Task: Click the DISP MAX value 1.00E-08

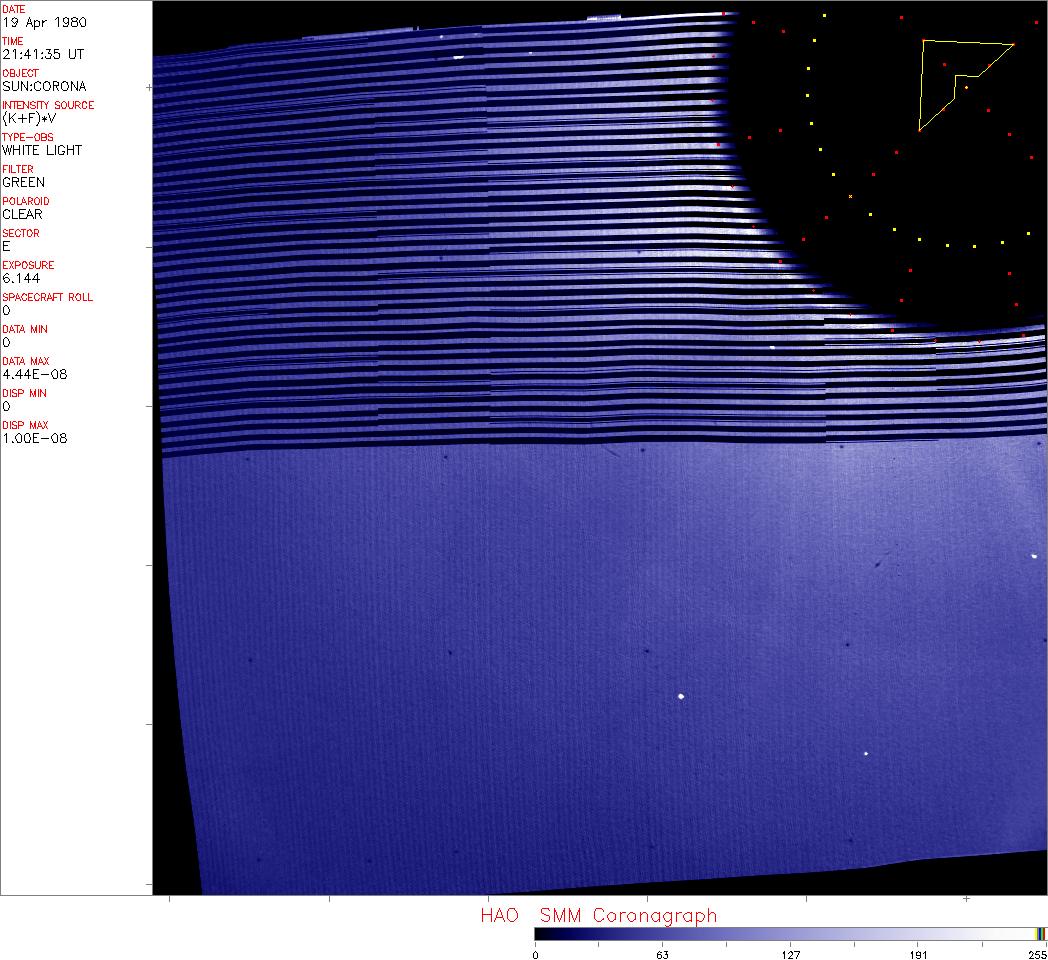Action: (34, 438)
